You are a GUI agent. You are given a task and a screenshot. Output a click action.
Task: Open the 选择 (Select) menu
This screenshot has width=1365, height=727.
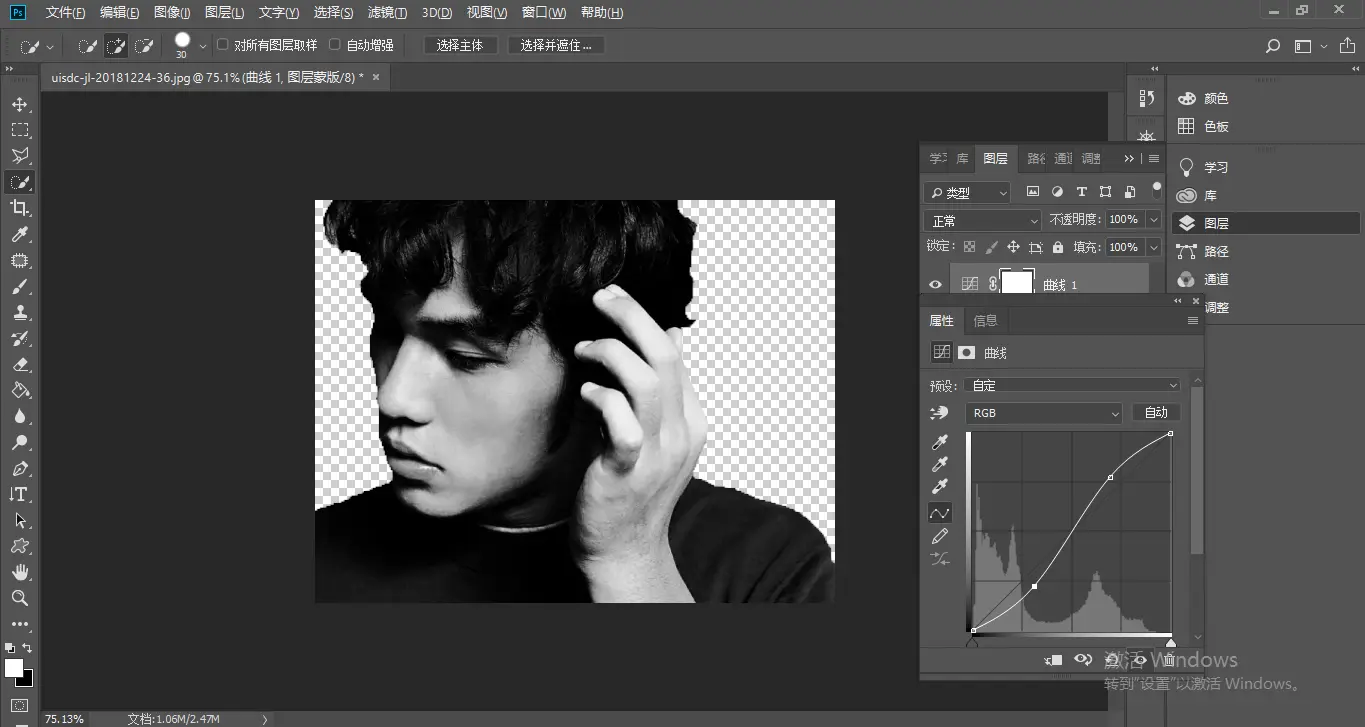(333, 12)
